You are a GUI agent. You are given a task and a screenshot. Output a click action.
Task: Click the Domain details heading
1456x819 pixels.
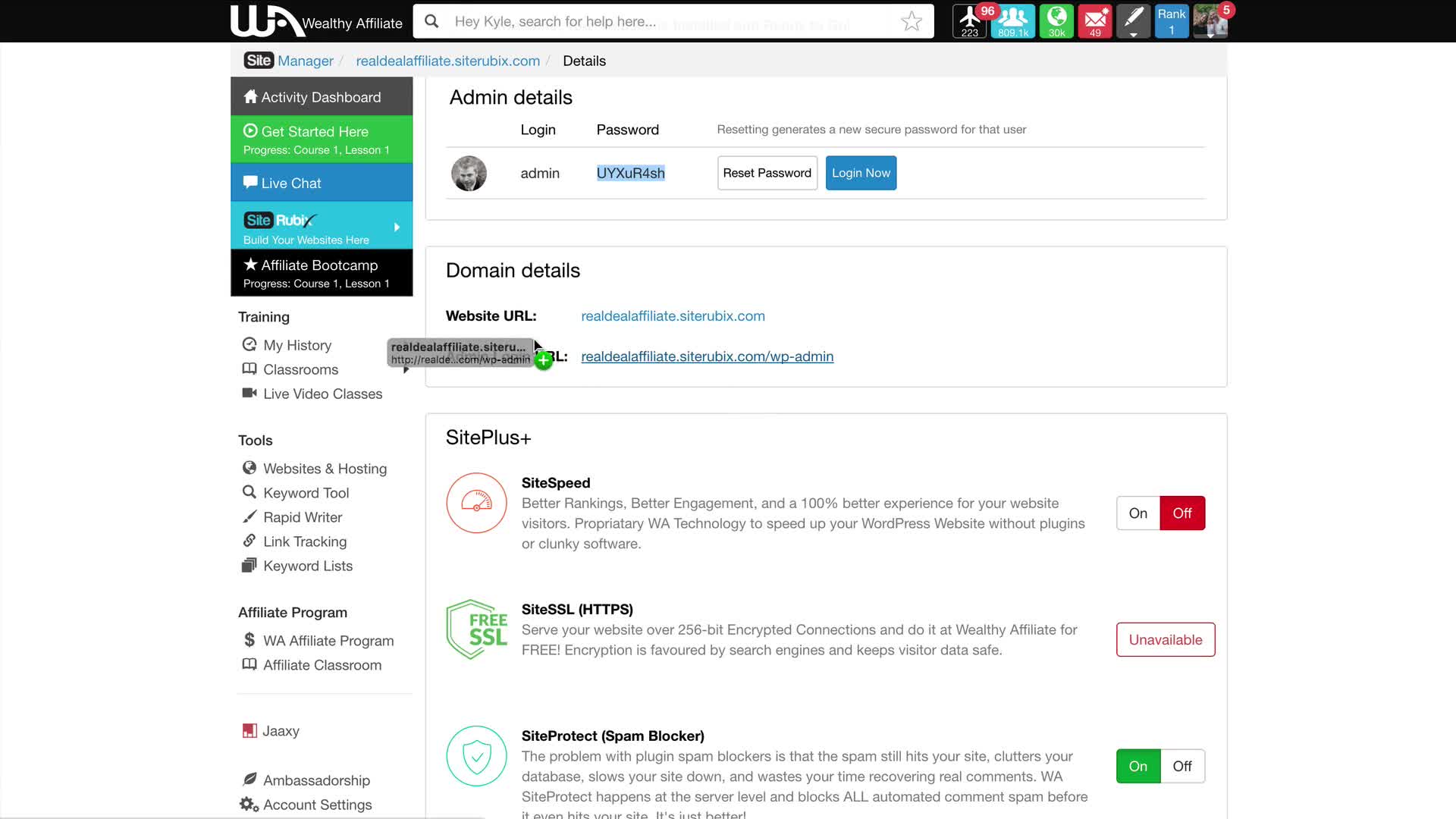pos(513,271)
